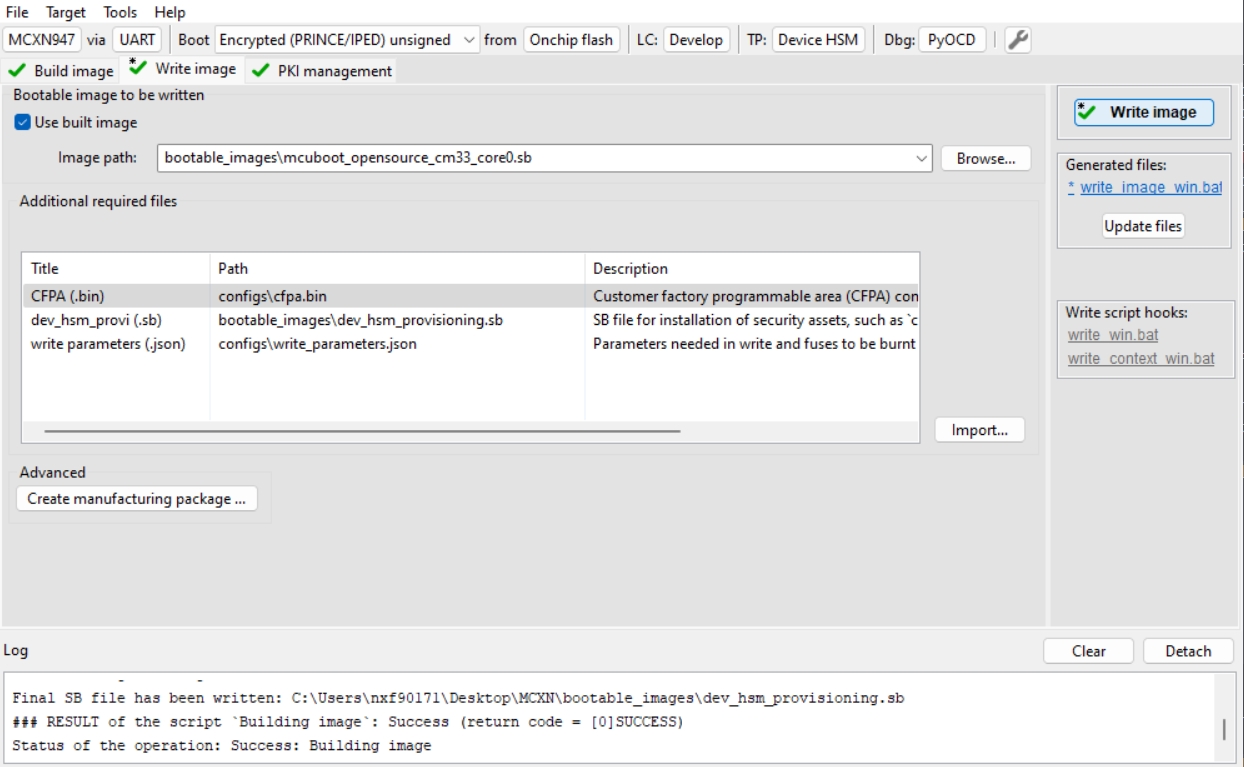Click the Browse... button

click(985, 158)
